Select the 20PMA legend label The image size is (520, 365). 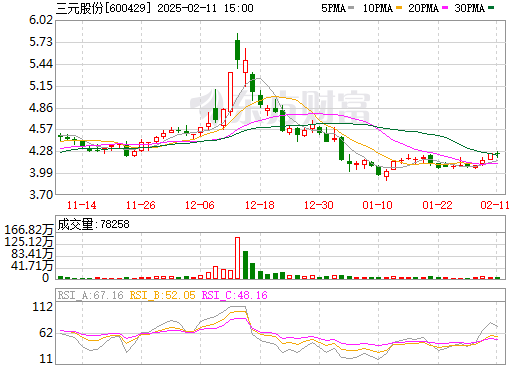tap(423, 8)
